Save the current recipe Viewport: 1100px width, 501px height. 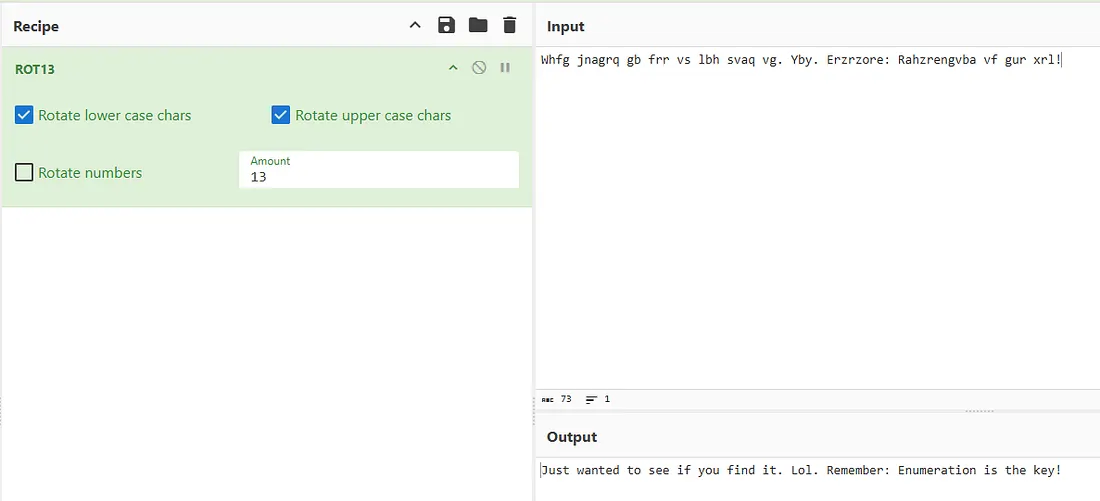tap(447, 25)
